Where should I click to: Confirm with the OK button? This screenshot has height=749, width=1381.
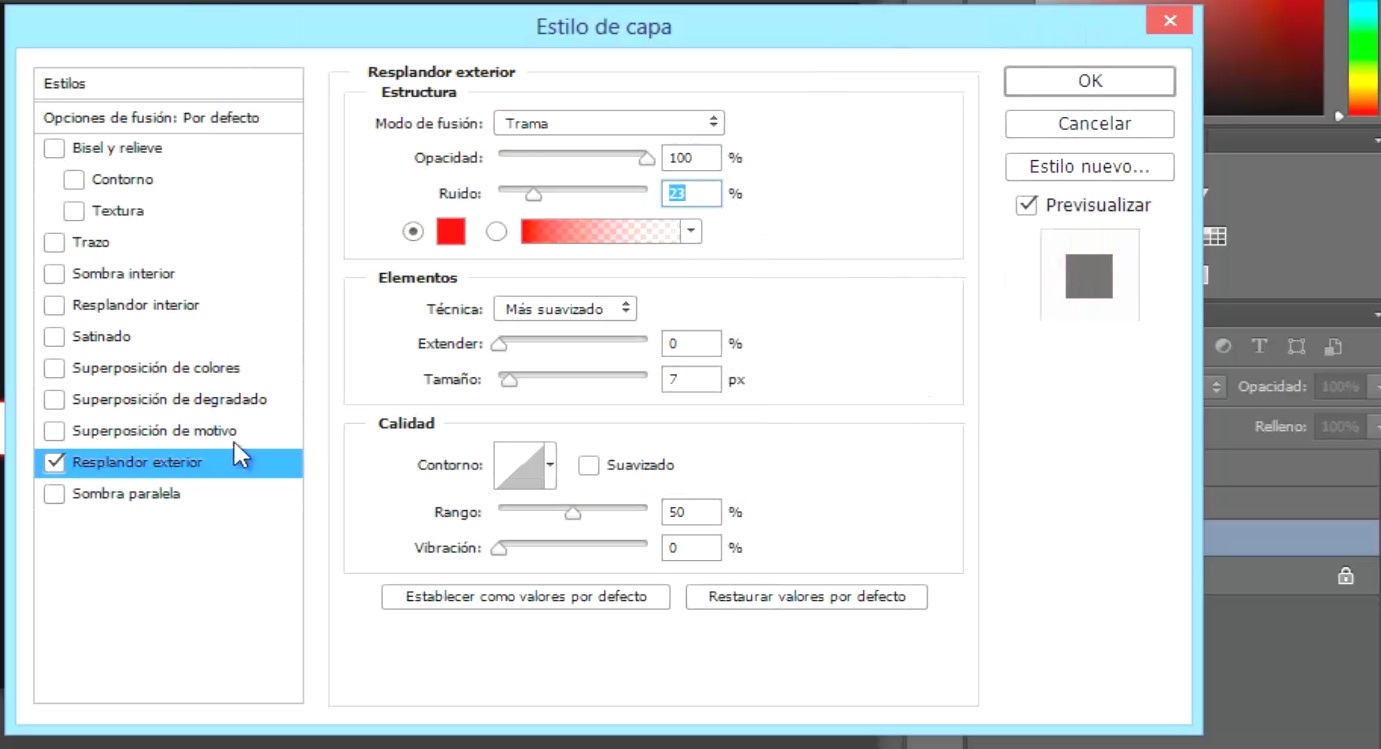pyautogui.click(x=1090, y=81)
